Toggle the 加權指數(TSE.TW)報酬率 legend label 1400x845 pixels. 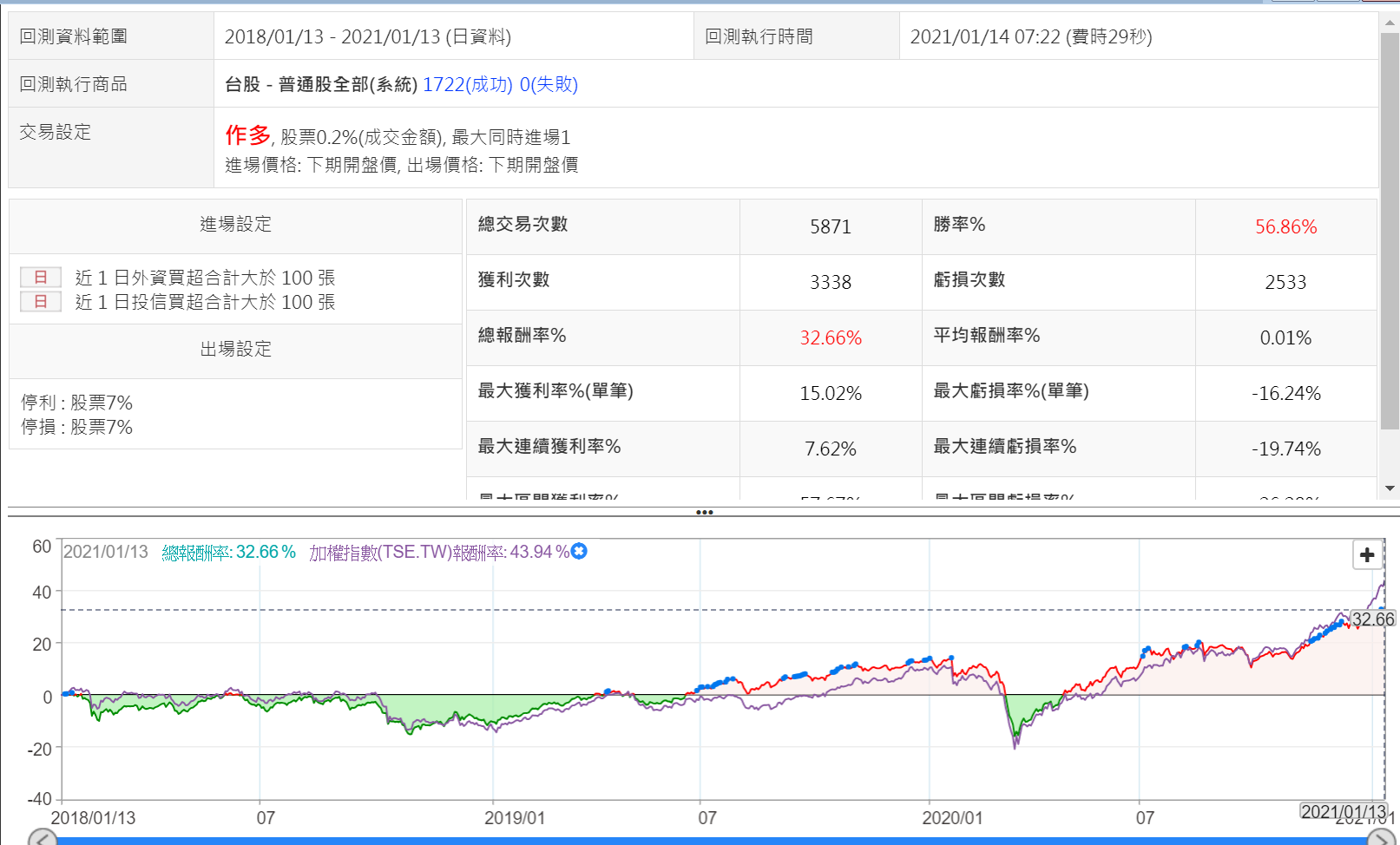[x=438, y=552]
